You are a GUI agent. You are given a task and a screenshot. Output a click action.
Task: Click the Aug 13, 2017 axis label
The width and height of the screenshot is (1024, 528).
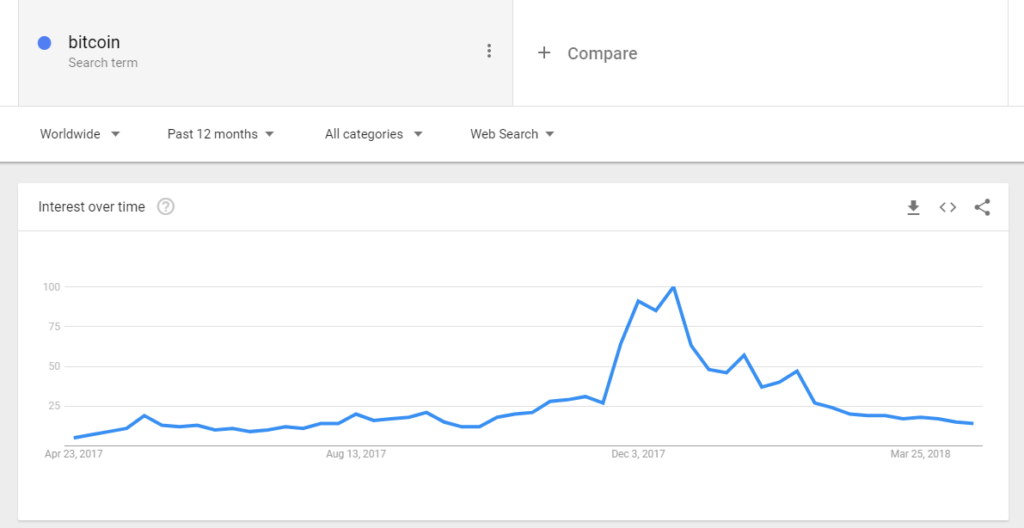coord(356,454)
